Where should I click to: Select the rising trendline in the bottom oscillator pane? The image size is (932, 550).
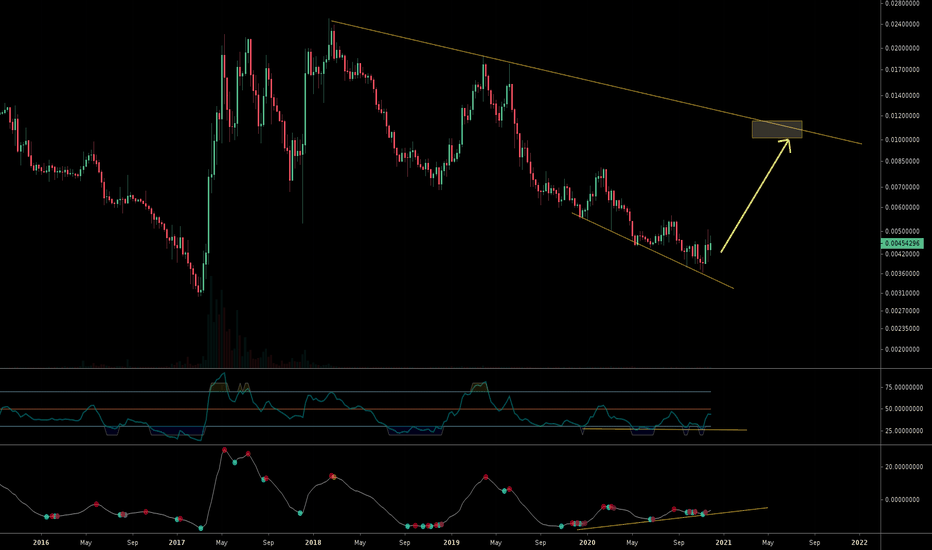pos(672,518)
